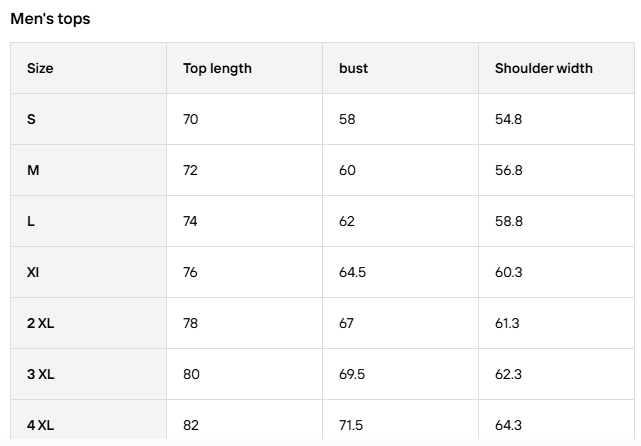641x446 pixels.
Task: Click the M size row label
Action: (33, 171)
